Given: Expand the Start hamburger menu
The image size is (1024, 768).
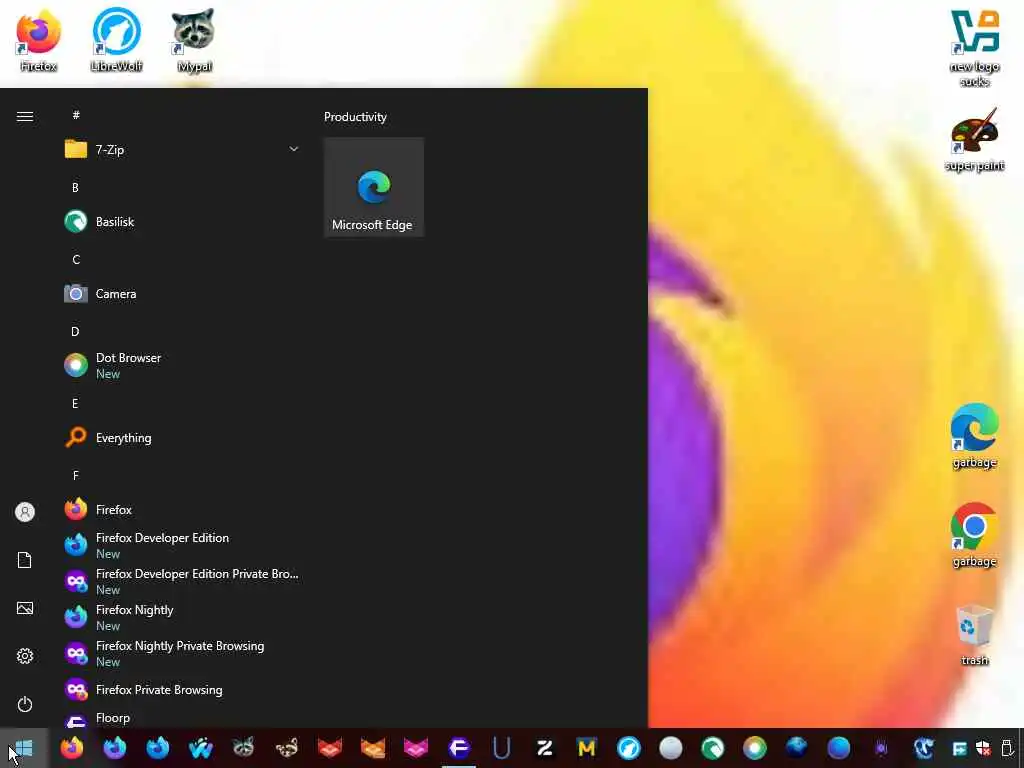Looking at the screenshot, I should [x=25, y=116].
